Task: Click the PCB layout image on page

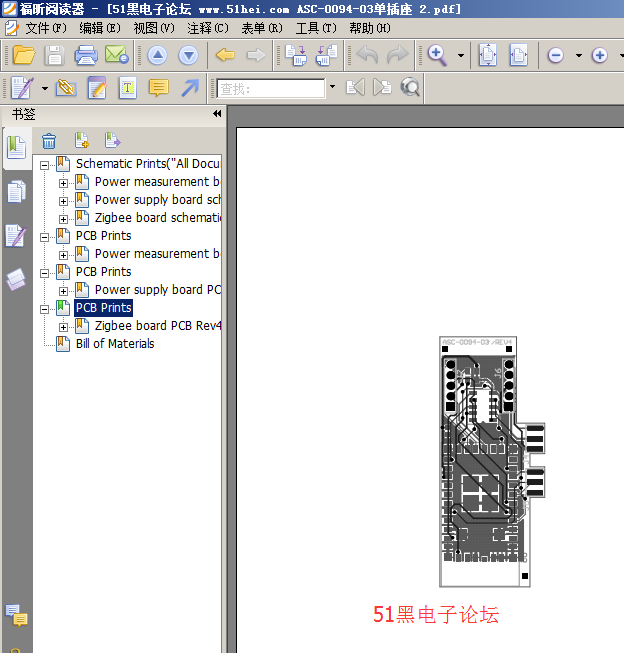Action: 492,462
